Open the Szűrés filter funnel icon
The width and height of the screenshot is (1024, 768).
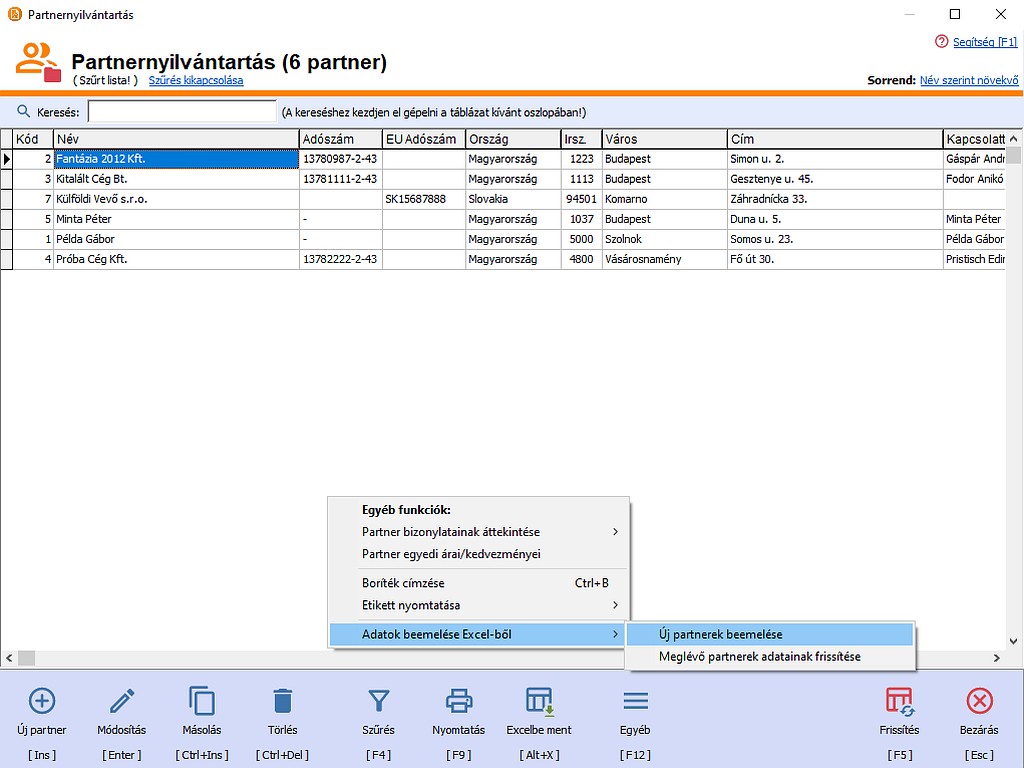[378, 700]
